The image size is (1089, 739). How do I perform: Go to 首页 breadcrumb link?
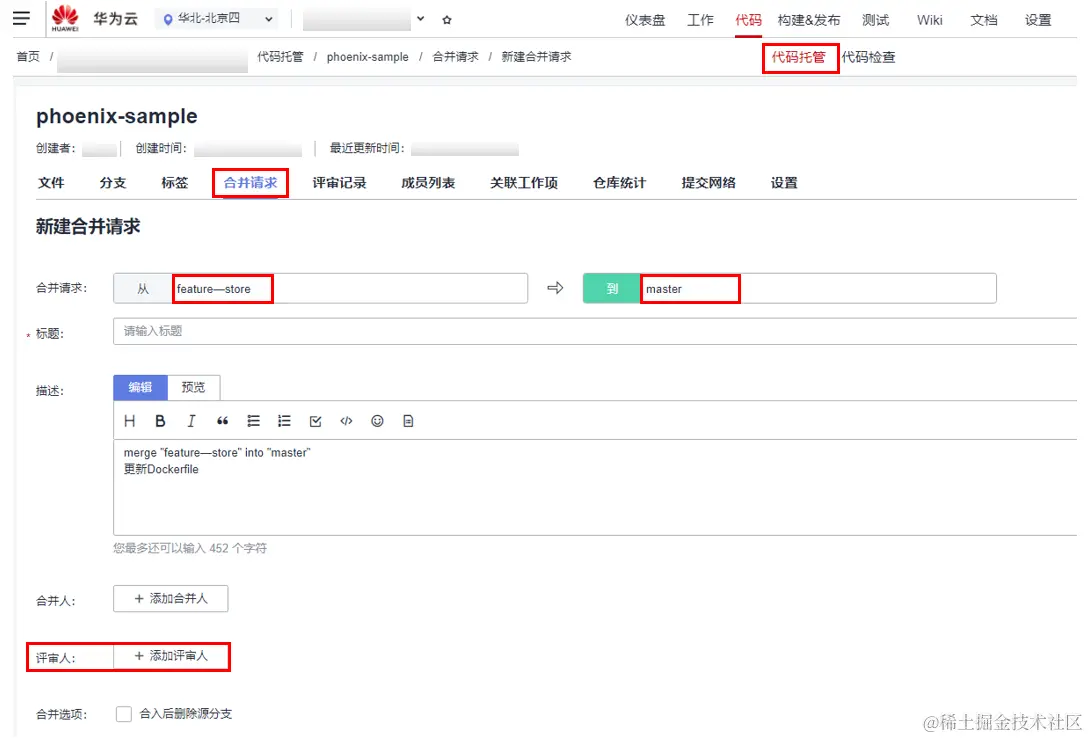(28, 57)
